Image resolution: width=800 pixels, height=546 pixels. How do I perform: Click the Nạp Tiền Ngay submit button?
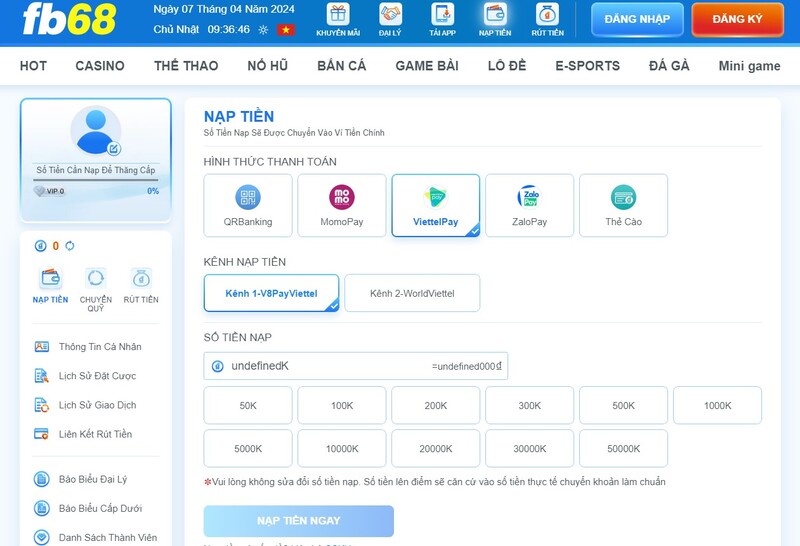[298, 521]
